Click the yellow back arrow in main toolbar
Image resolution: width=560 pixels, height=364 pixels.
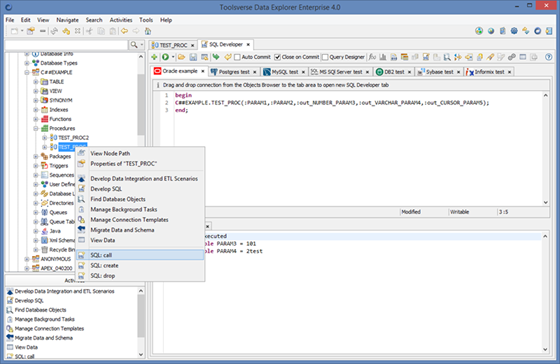tap(124, 31)
